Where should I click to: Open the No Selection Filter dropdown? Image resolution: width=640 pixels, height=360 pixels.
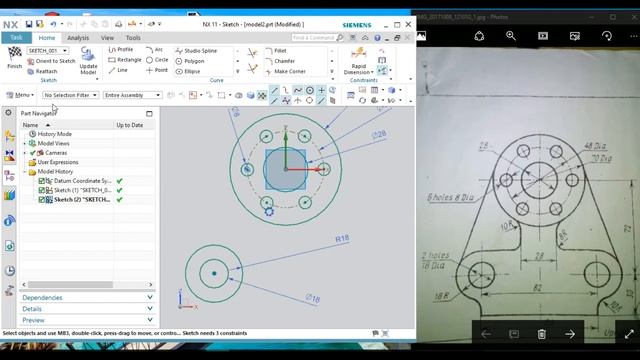click(x=70, y=95)
